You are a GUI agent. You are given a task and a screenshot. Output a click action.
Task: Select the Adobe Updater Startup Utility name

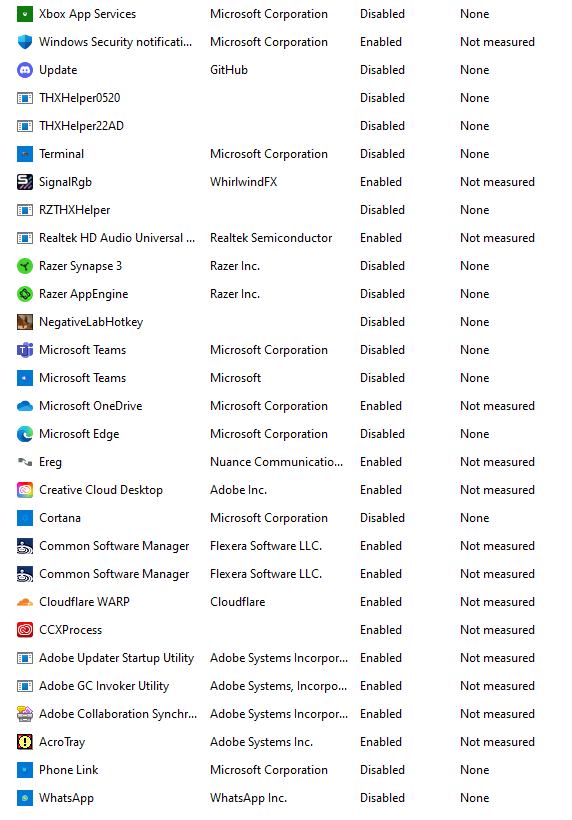pyautogui.click(x=117, y=658)
